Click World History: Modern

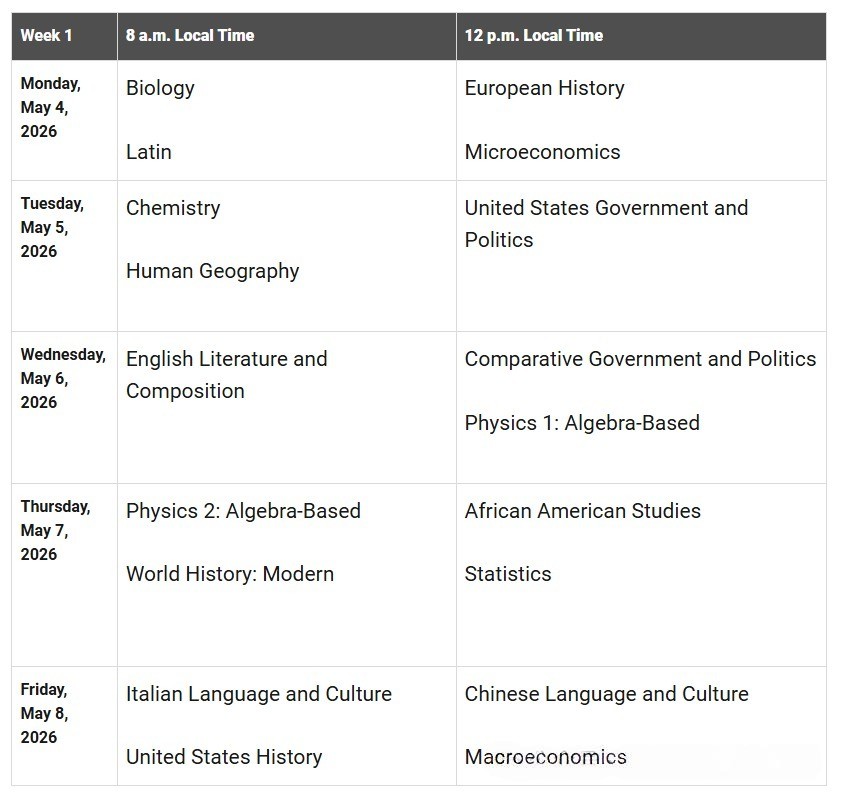pos(230,574)
